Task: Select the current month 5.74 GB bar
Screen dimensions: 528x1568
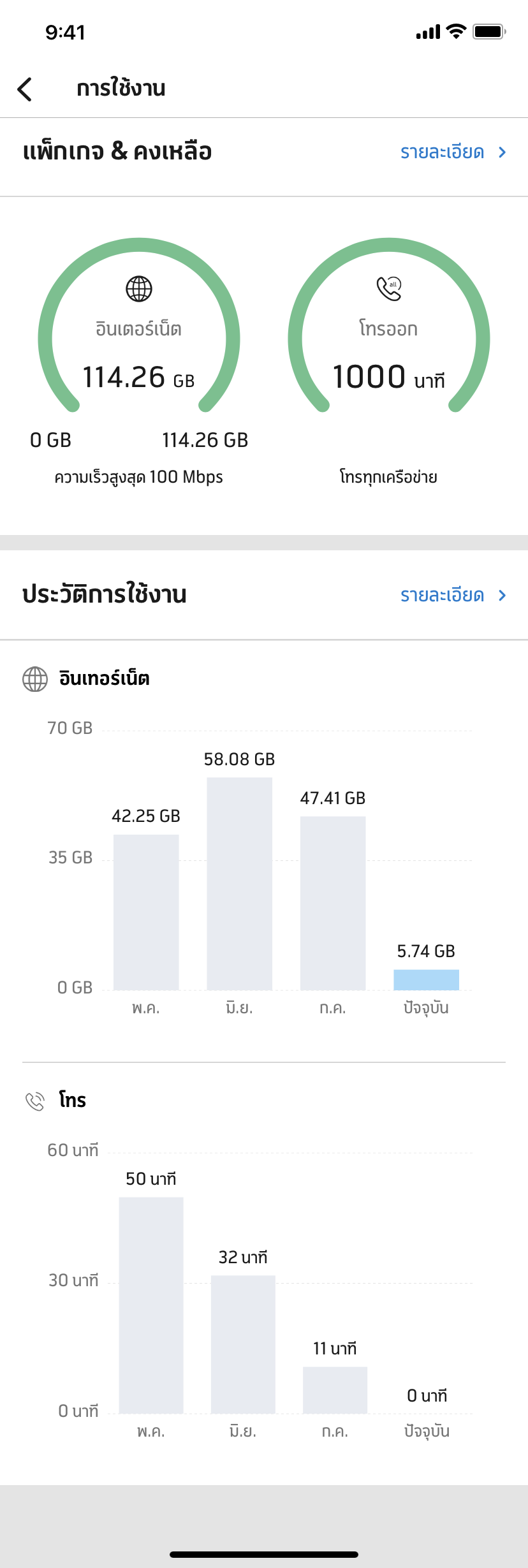Action: [426, 979]
